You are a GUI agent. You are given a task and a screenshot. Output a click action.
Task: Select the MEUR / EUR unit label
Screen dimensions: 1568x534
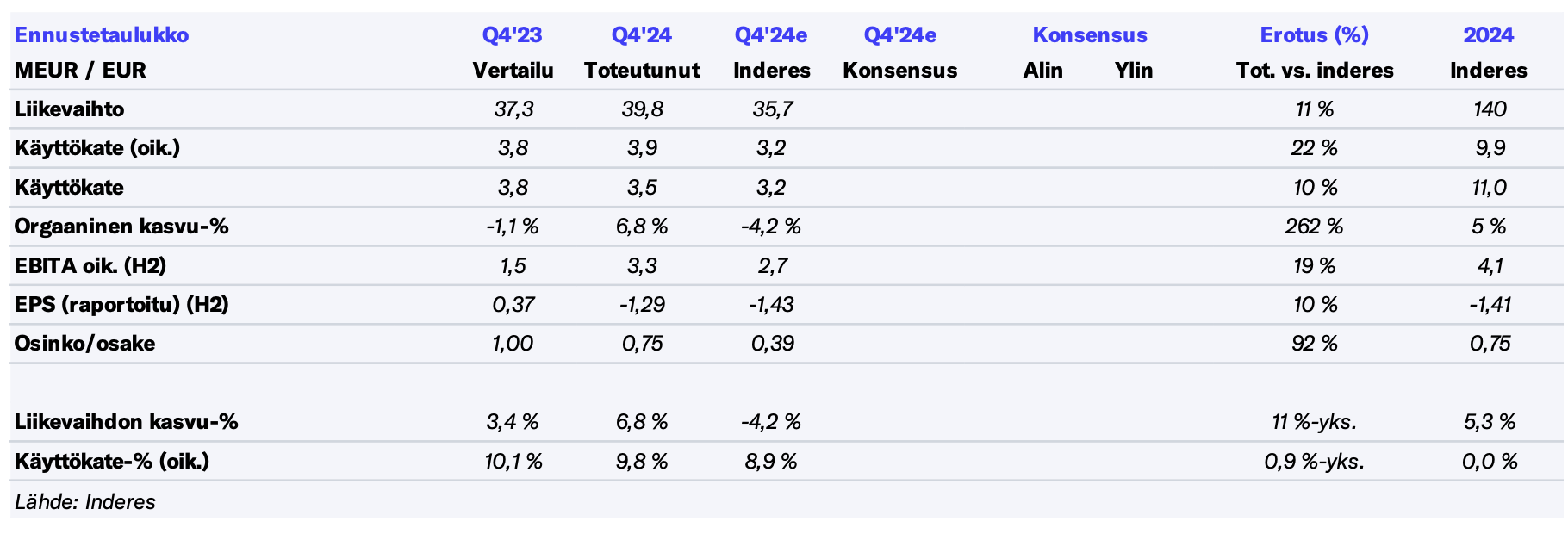pyautogui.click(x=80, y=71)
